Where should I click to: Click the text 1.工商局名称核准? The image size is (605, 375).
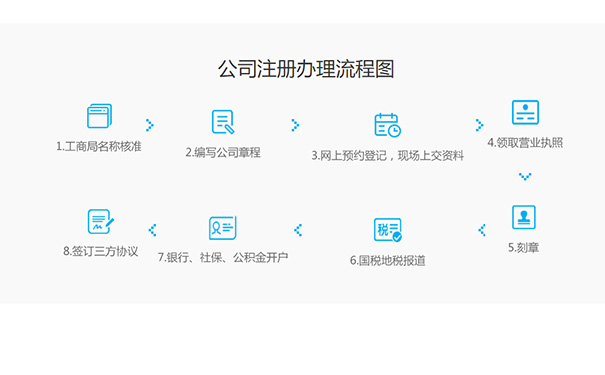click(x=99, y=146)
